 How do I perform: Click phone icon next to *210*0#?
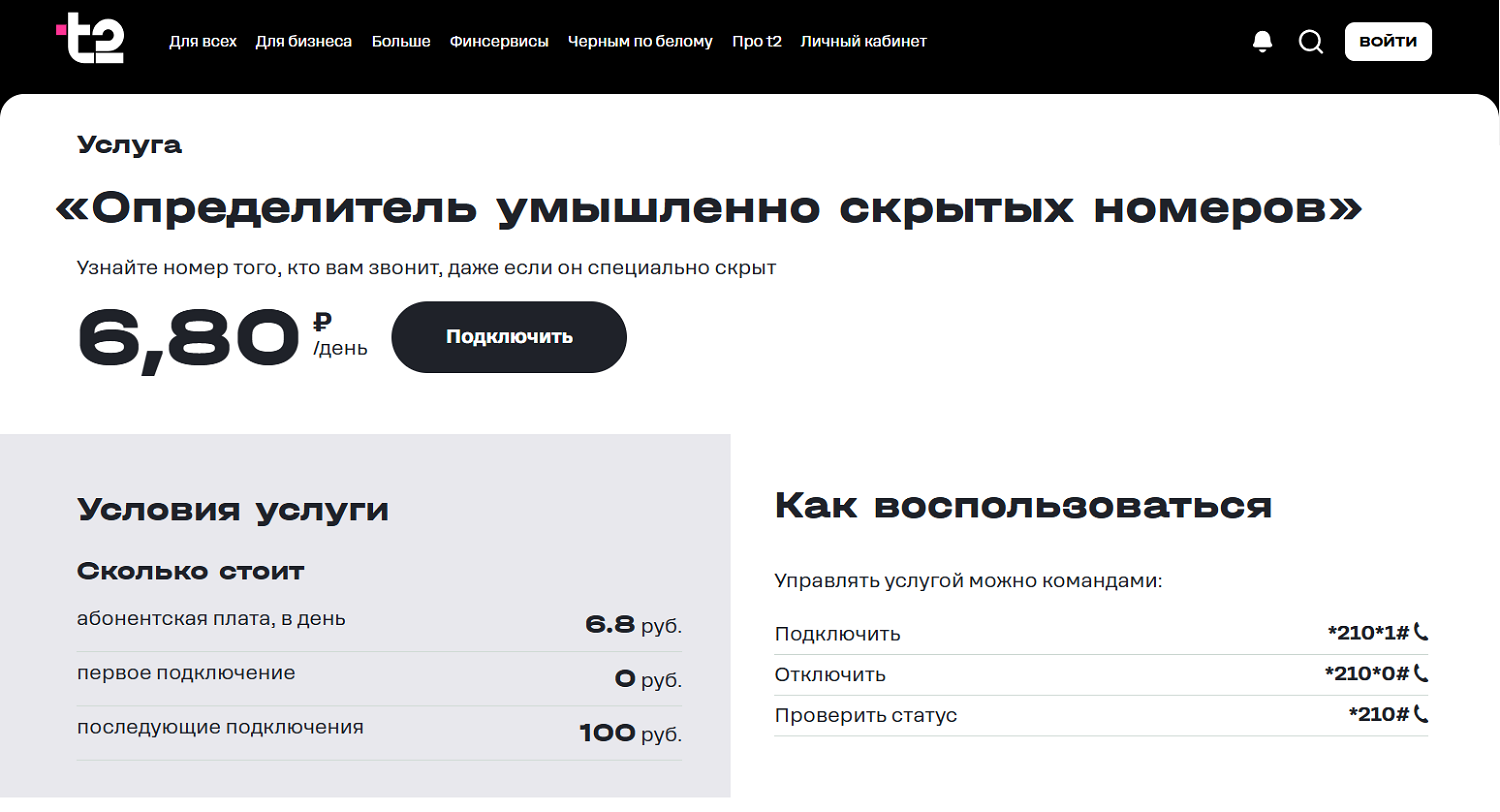pyautogui.click(x=1421, y=674)
